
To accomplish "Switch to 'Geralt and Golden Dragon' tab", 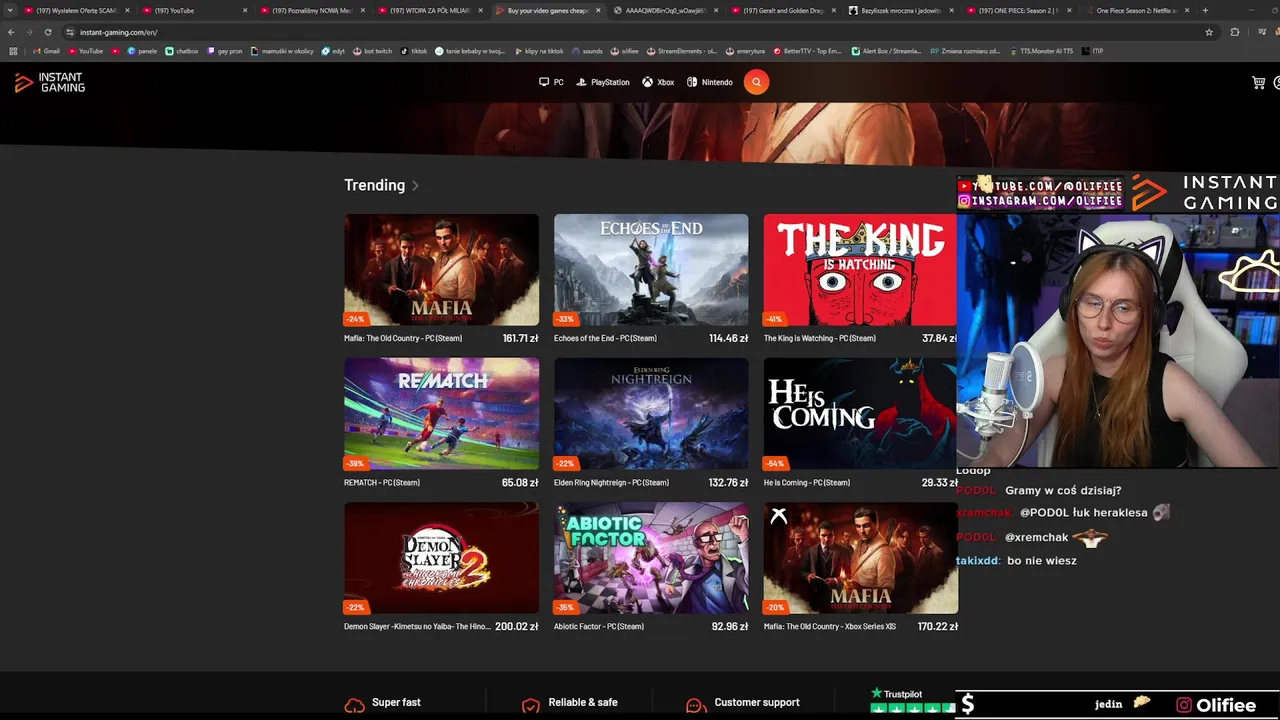I will pos(781,10).
